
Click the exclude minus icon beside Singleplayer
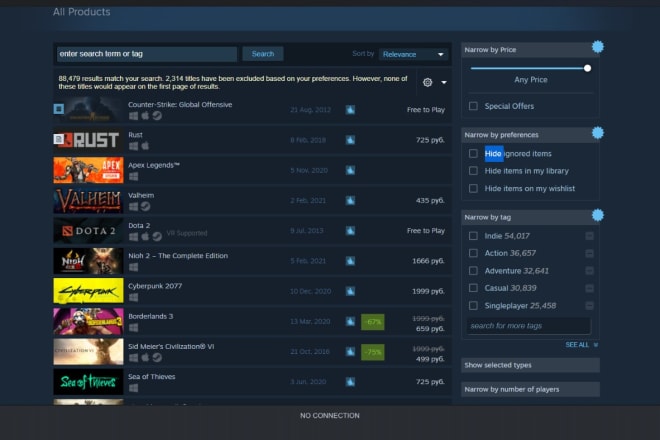tap(589, 306)
